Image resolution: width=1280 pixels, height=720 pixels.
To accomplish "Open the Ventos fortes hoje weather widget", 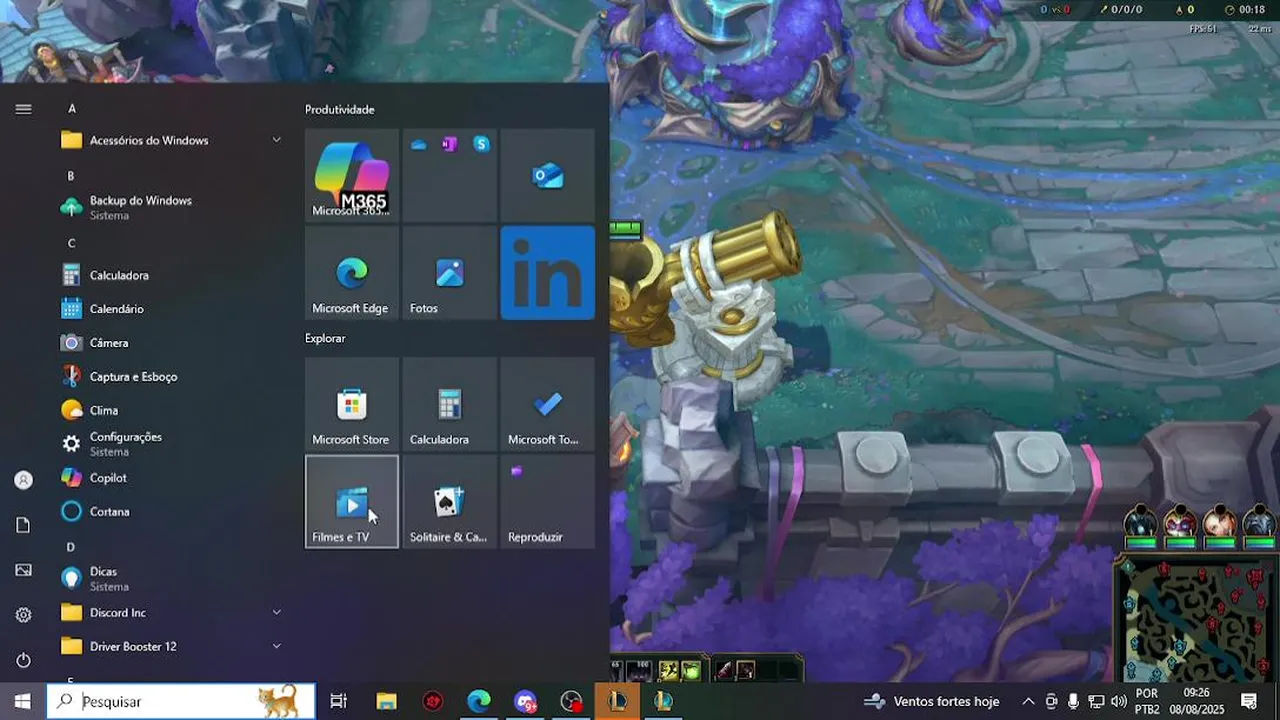I will pos(931,701).
